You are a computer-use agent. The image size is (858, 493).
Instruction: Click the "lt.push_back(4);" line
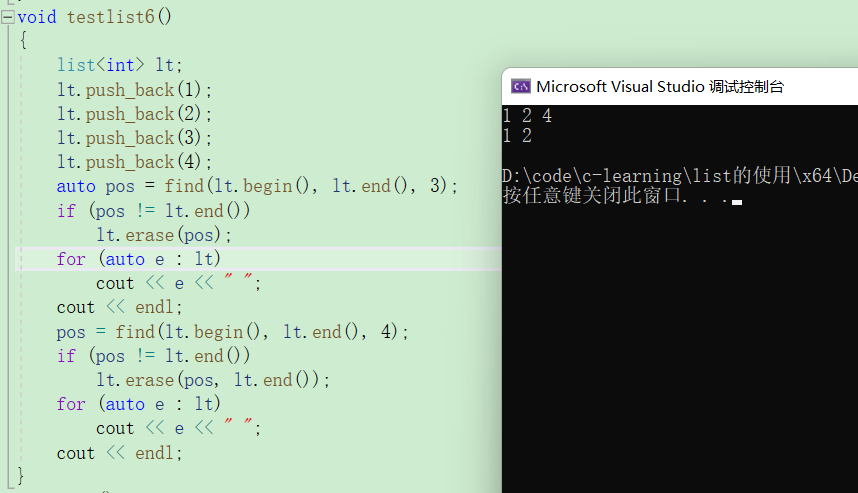coord(134,162)
